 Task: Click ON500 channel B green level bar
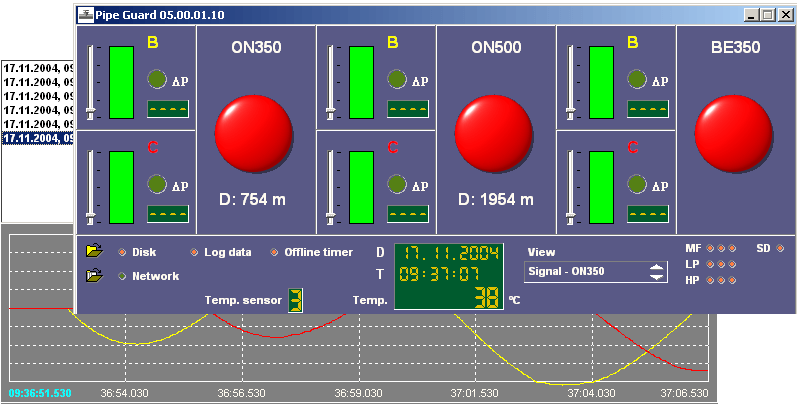pyautogui.click(x=361, y=83)
